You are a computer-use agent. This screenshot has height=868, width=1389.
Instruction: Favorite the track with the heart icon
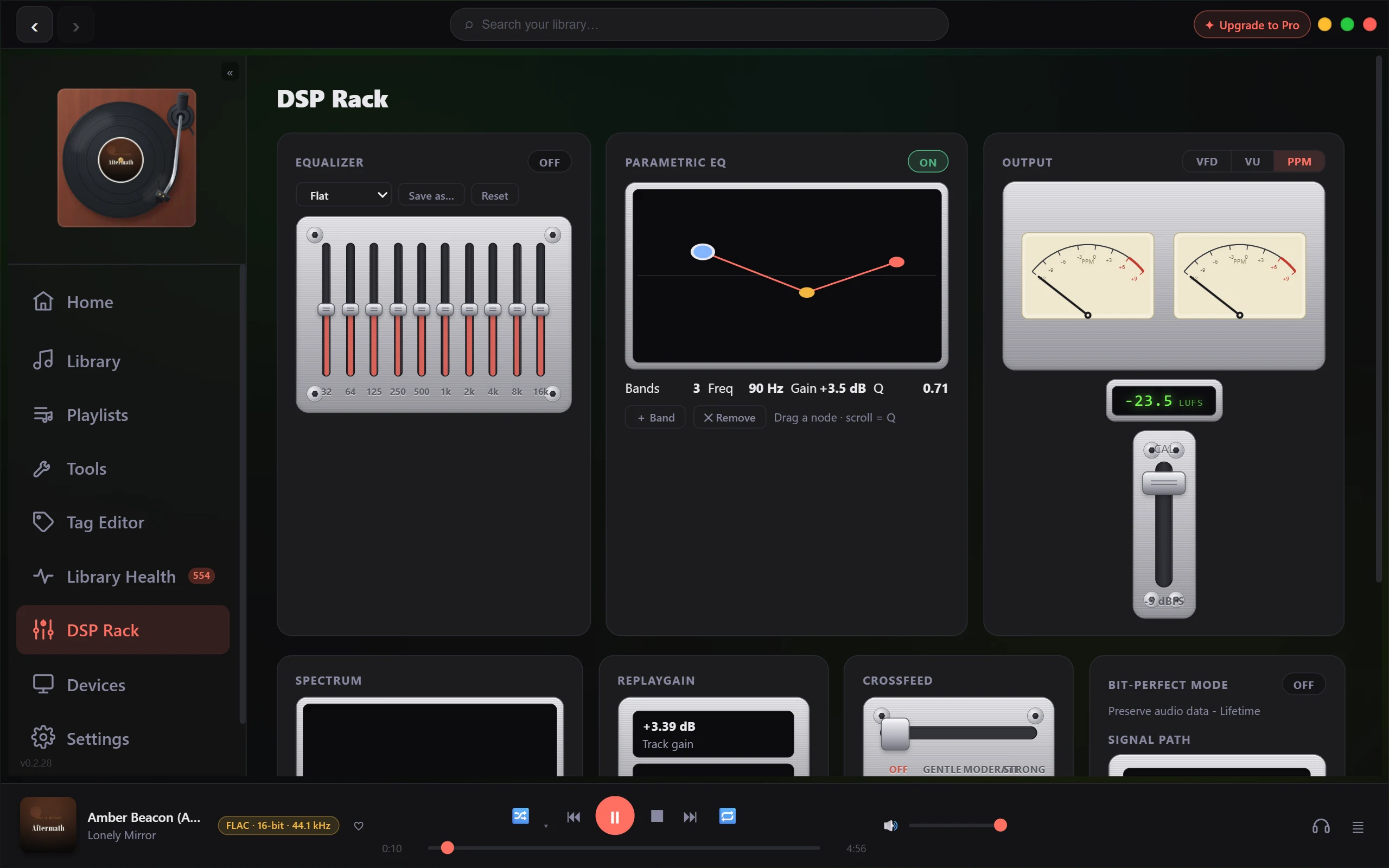pyautogui.click(x=359, y=826)
